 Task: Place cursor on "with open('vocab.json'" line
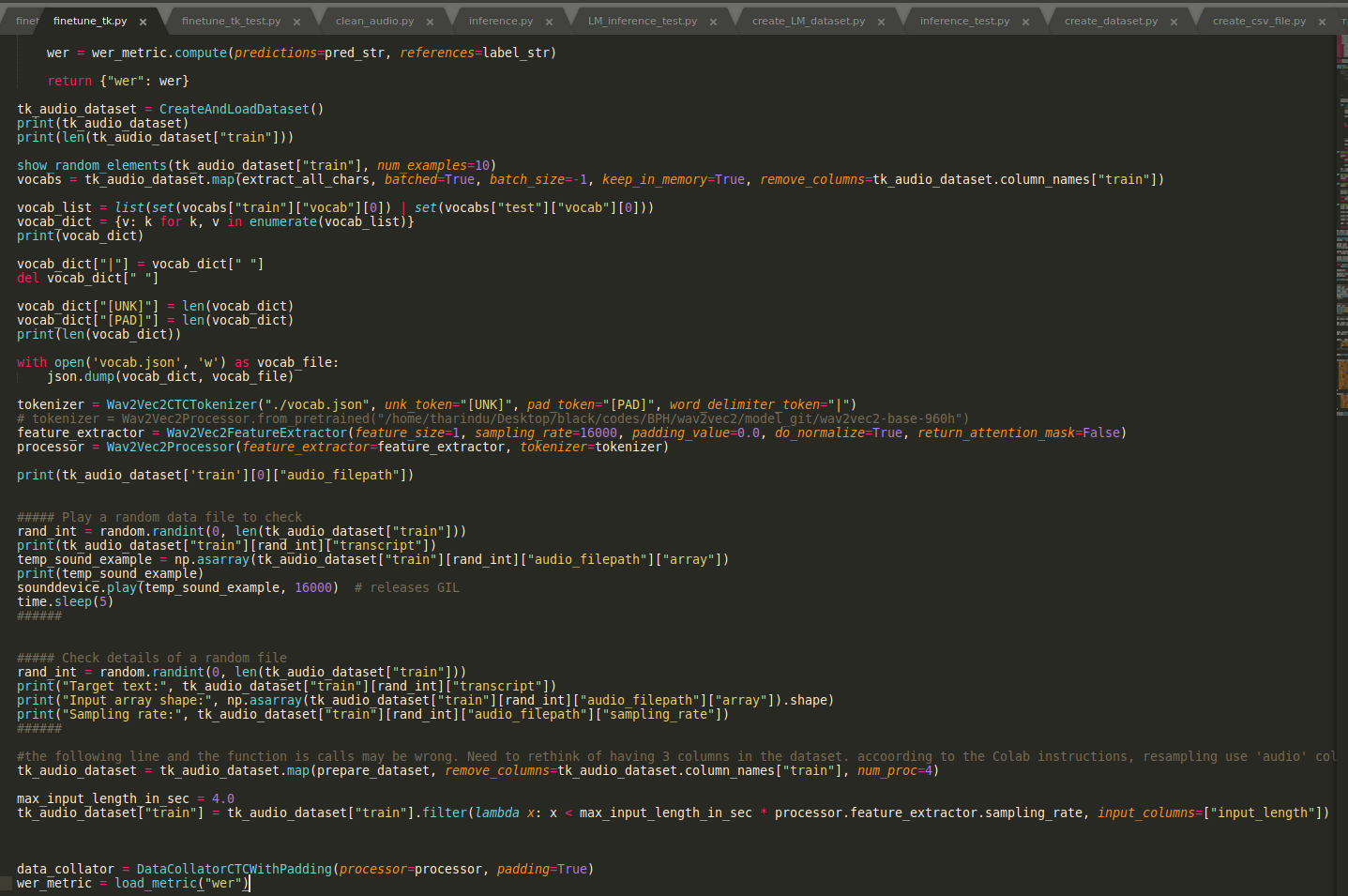click(x=177, y=363)
